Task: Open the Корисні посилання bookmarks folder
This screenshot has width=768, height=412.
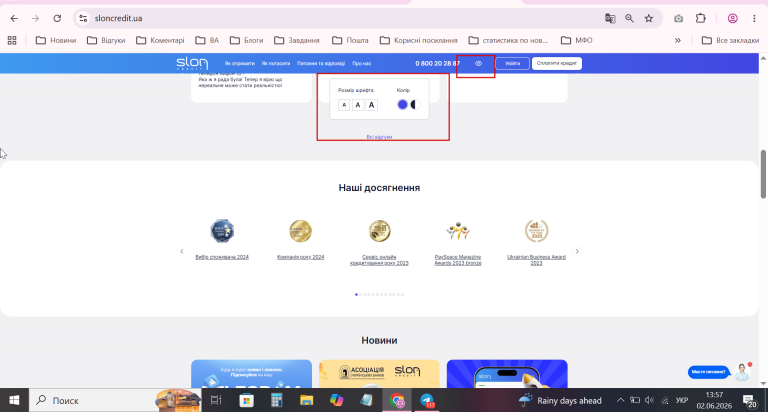Action: 419,40
